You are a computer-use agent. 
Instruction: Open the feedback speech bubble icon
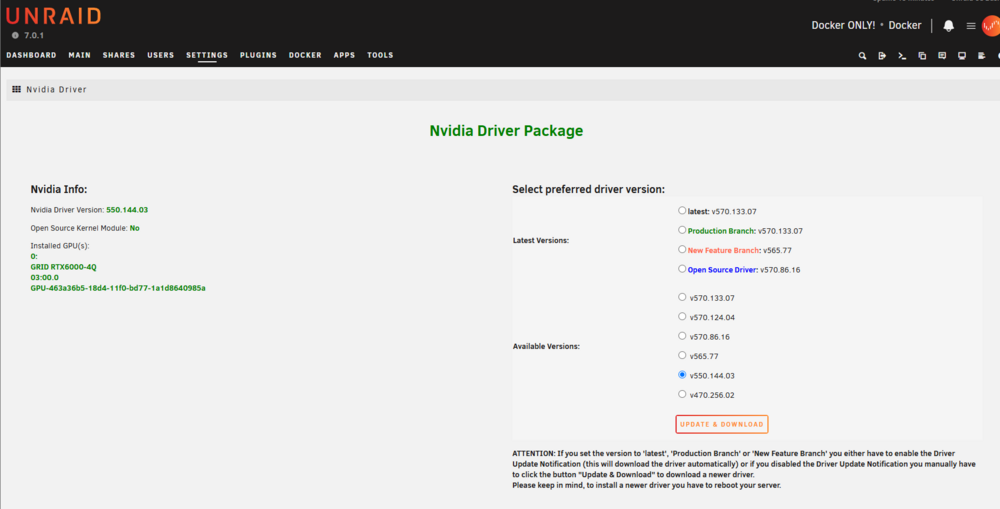(x=942, y=56)
